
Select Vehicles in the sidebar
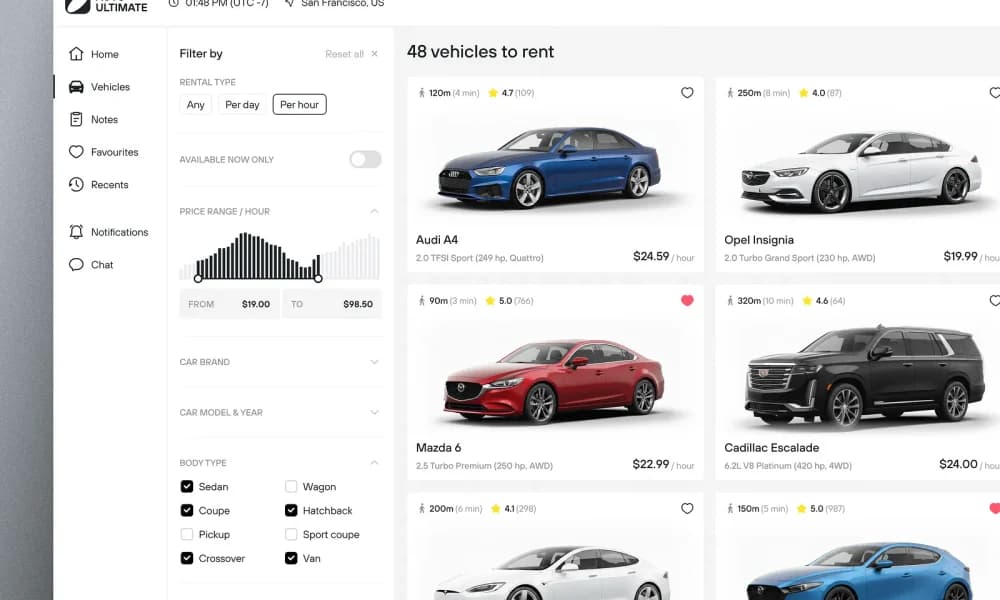tap(99, 87)
